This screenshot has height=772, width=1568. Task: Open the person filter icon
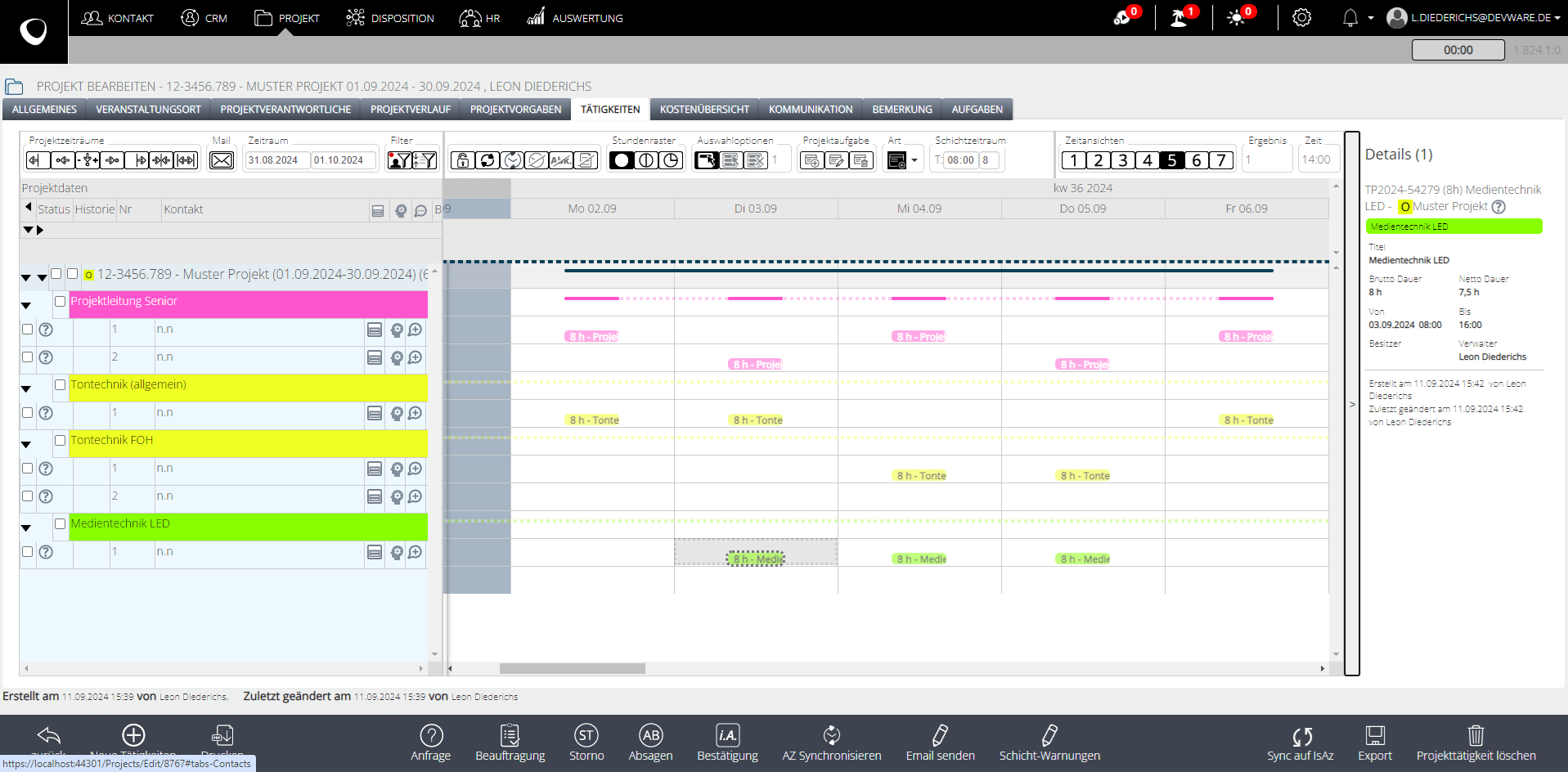click(x=400, y=160)
